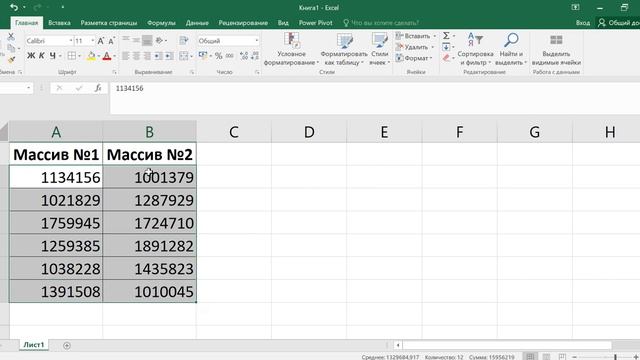Toggle middle vertical alignment
Screen dimensions: 640x360
click(136, 40)
